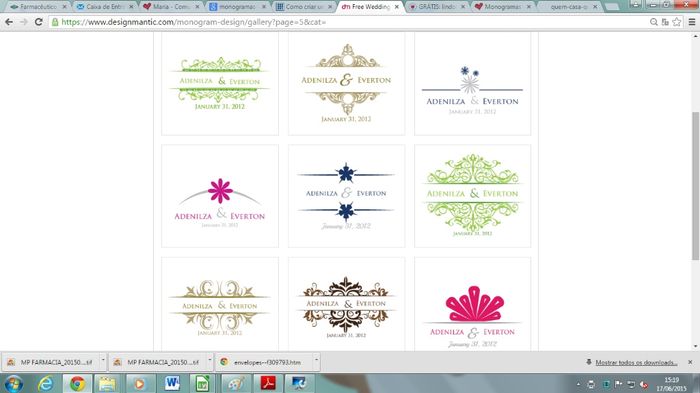This screenshot has height=393, width=700.
Task: Close the Caixa de Entrada tab
Action: (x=131, y=7)
